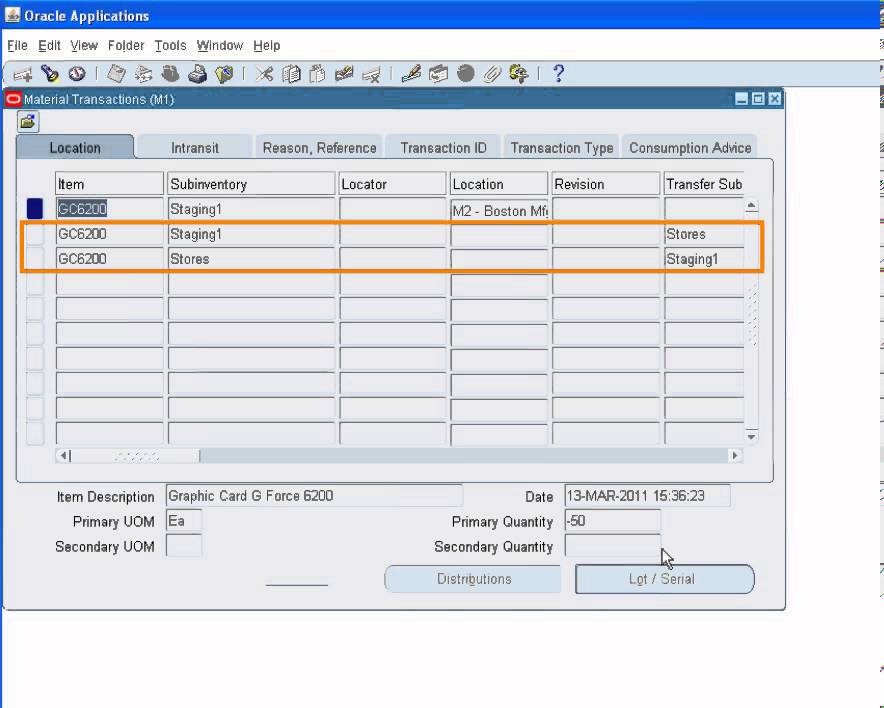Click the vertical scrollbar down arrow
The image size is (884, 708).
[x=751, y=436]
